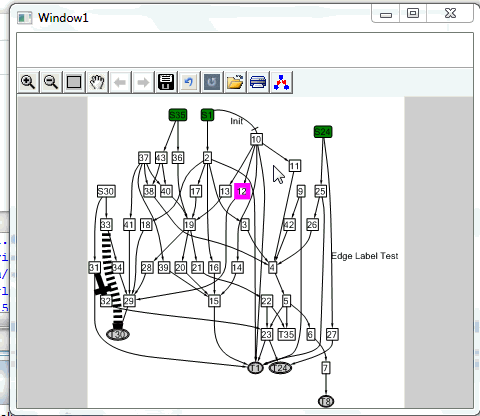Select the hand pan tool
Viewport: 480px width, 416px height.
point(97,82)
